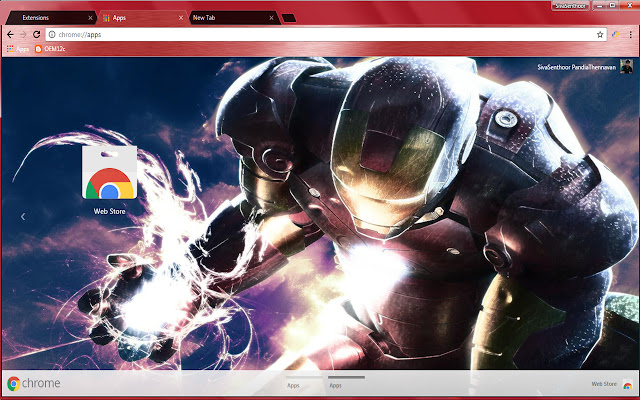Screen dimensions: 640x400
Task: Reload the current page
Action: (36, 35)
